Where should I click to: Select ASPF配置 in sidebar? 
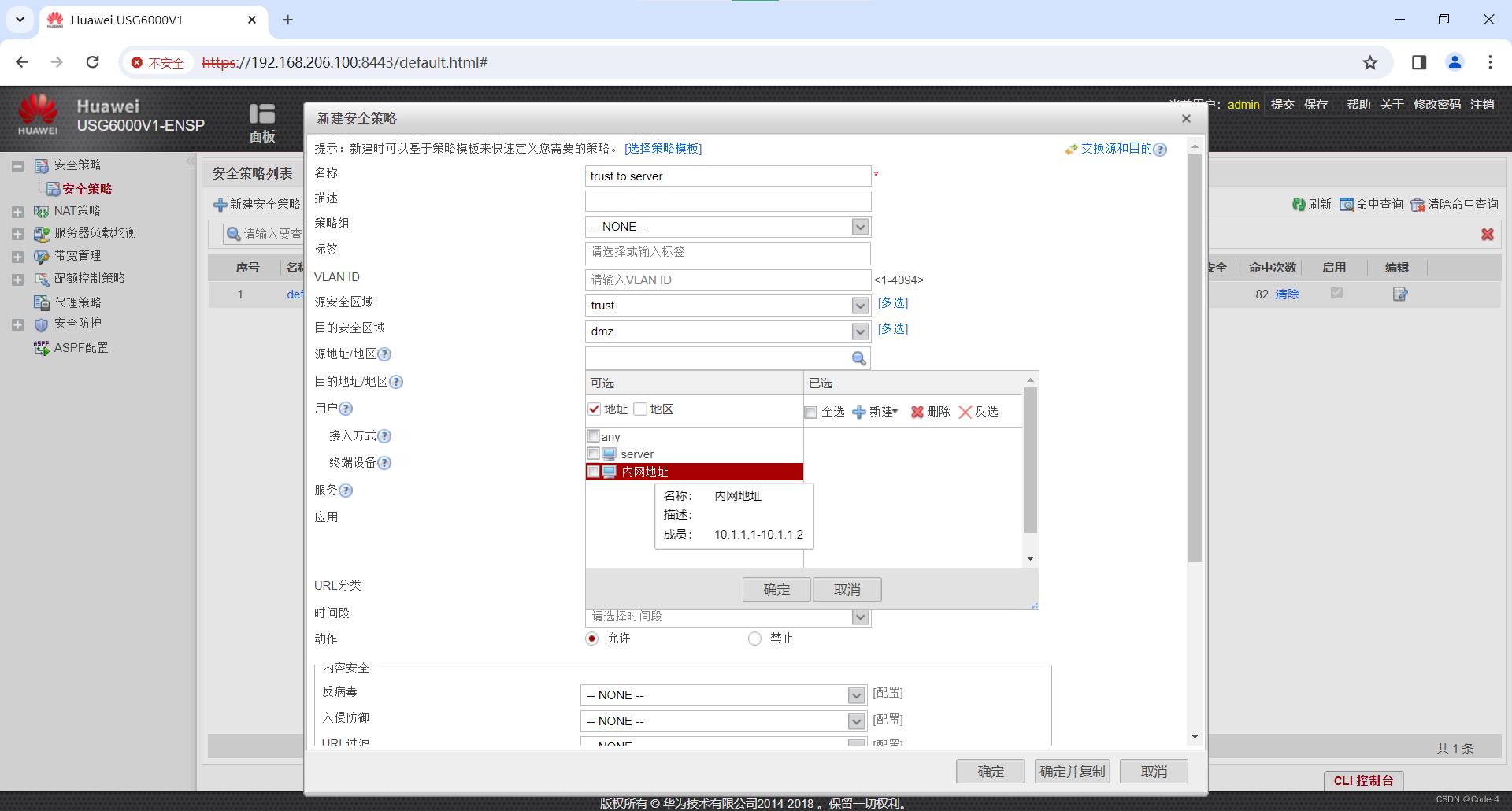(x=81, y=348)
